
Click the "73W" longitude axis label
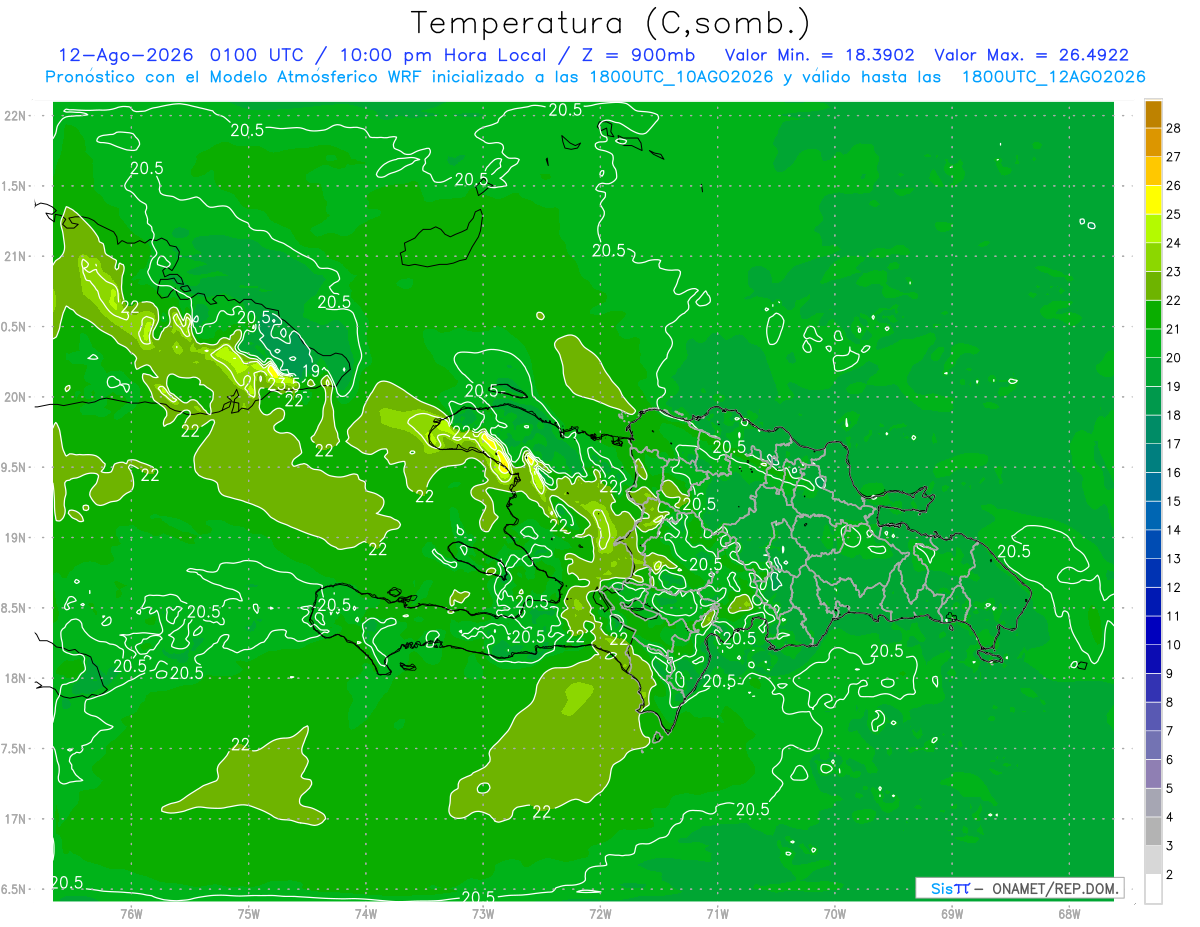(483, 913)
